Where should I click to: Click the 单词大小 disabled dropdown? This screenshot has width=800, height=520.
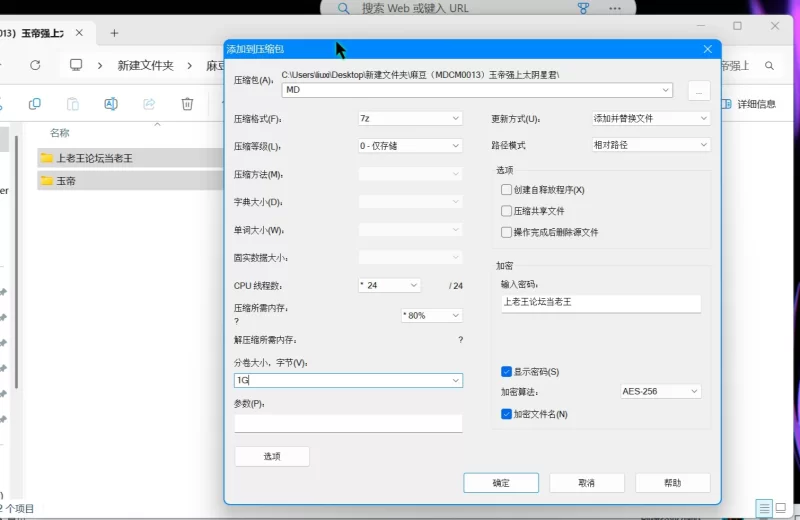click(410, 230)
